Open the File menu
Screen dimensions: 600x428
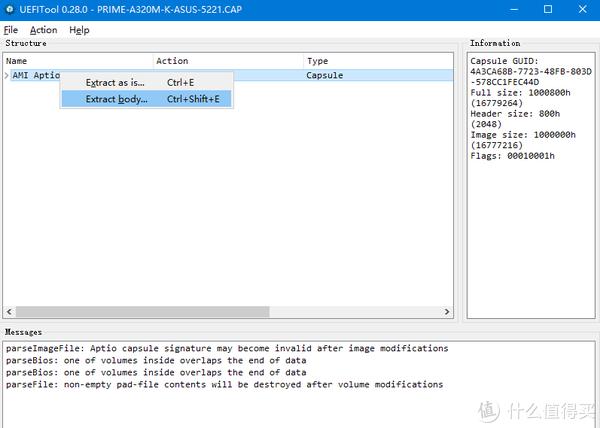pos(11,30)
